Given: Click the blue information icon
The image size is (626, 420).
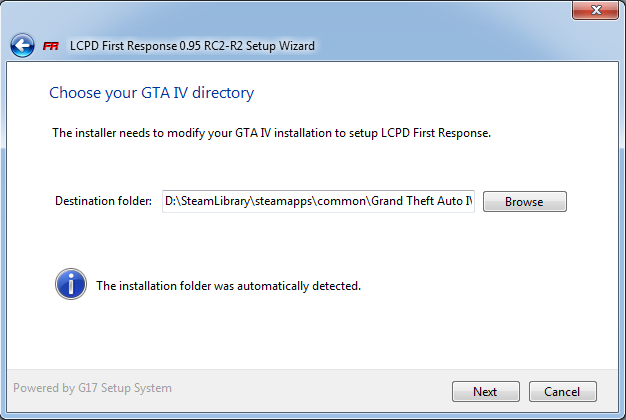Looking at the screenshot, I should [70, 284].
